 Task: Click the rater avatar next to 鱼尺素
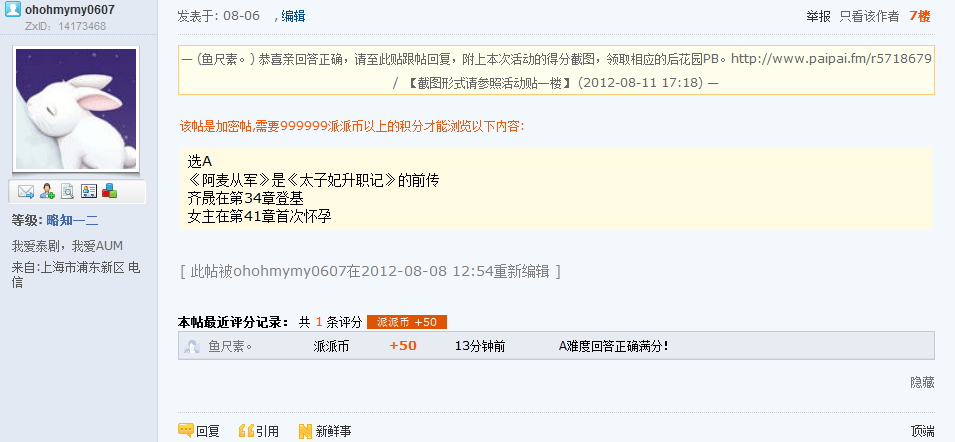[x=192, y=346]
